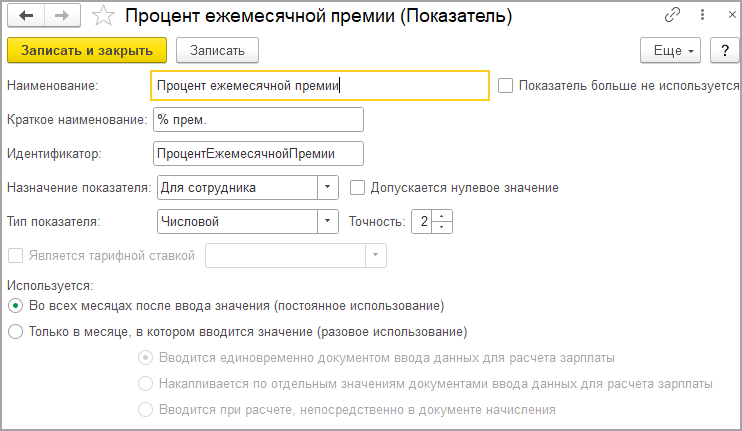Expand 'Тип показателя' dropdown
This screenshot has height=431, width=742.
[329, 221]
